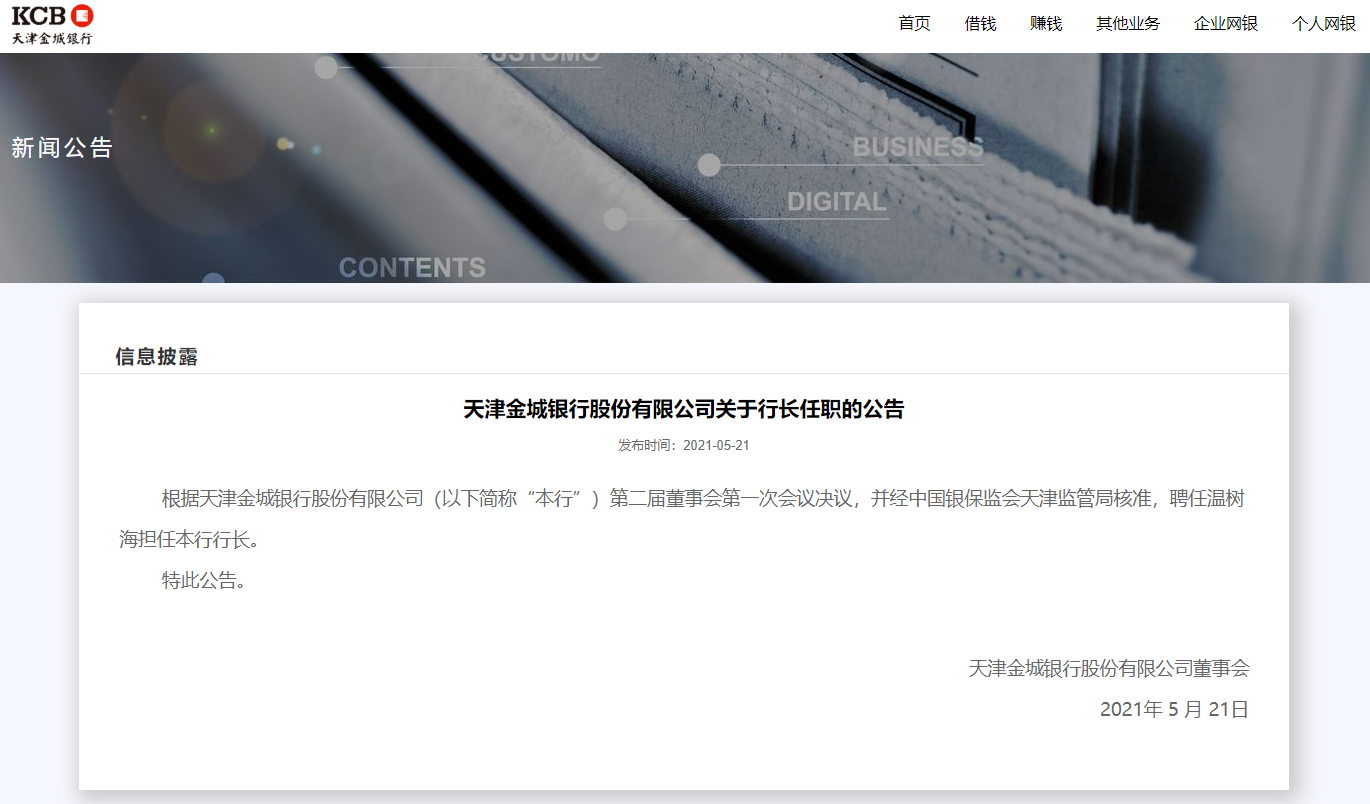Click the BUSINESS label in the banner
This screenshot has width=1370, height=804.
click(x=917, y=148)
